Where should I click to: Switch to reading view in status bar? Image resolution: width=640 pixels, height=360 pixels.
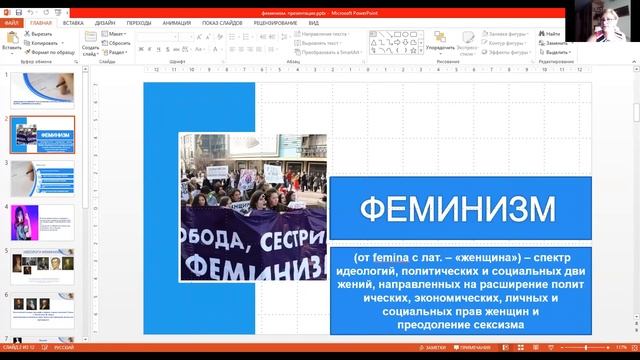(536, 348)
